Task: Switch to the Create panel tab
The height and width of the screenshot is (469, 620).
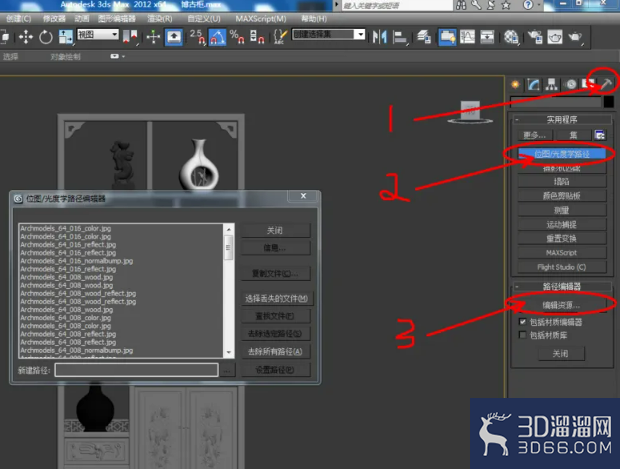Action: pos(516,84)
